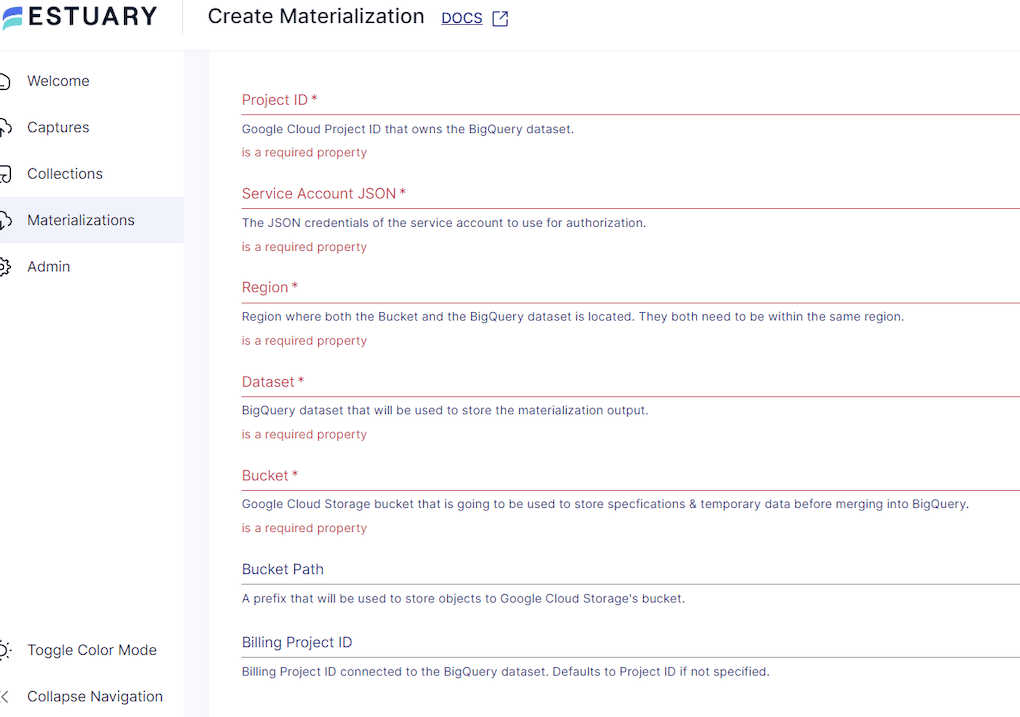Image resolution: width=1020 pixels, height=717 pixels.
Task: Click the Captures icon
Action: [x=6, y=127]
